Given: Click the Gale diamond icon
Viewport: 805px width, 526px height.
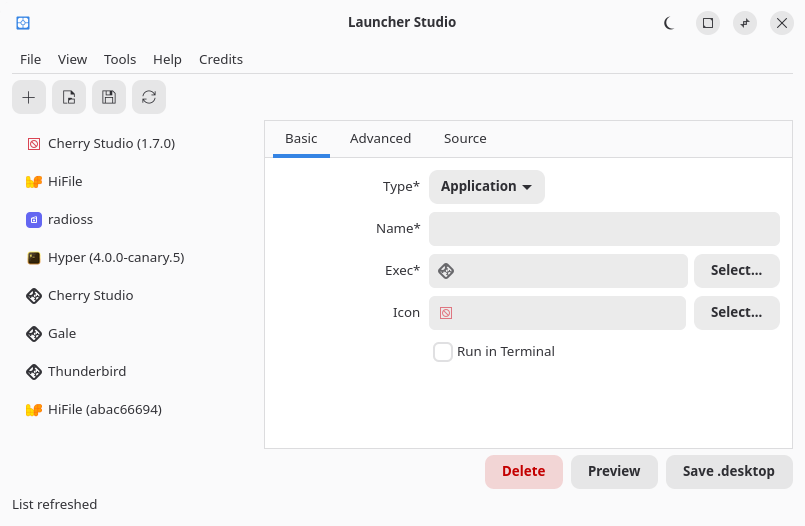Looking at the screenshot, I should (x=34, y=334).
